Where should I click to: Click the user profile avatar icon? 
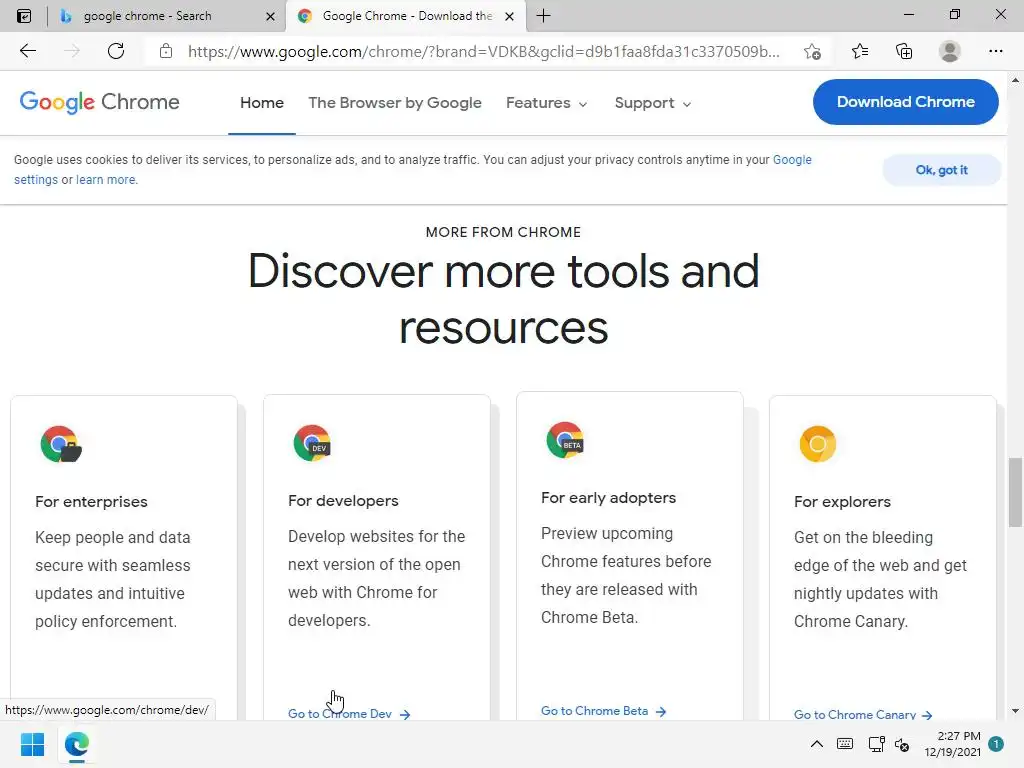coord(950,51)
